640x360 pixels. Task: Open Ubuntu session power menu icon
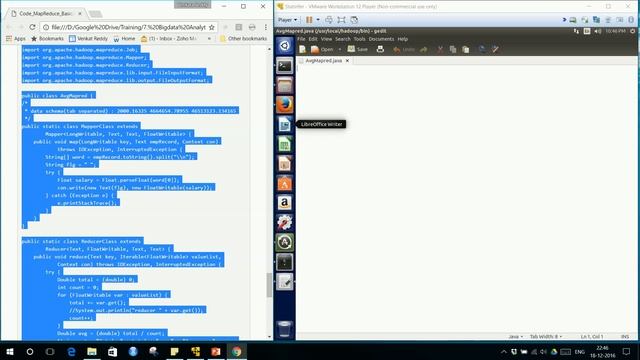point(633,31)
